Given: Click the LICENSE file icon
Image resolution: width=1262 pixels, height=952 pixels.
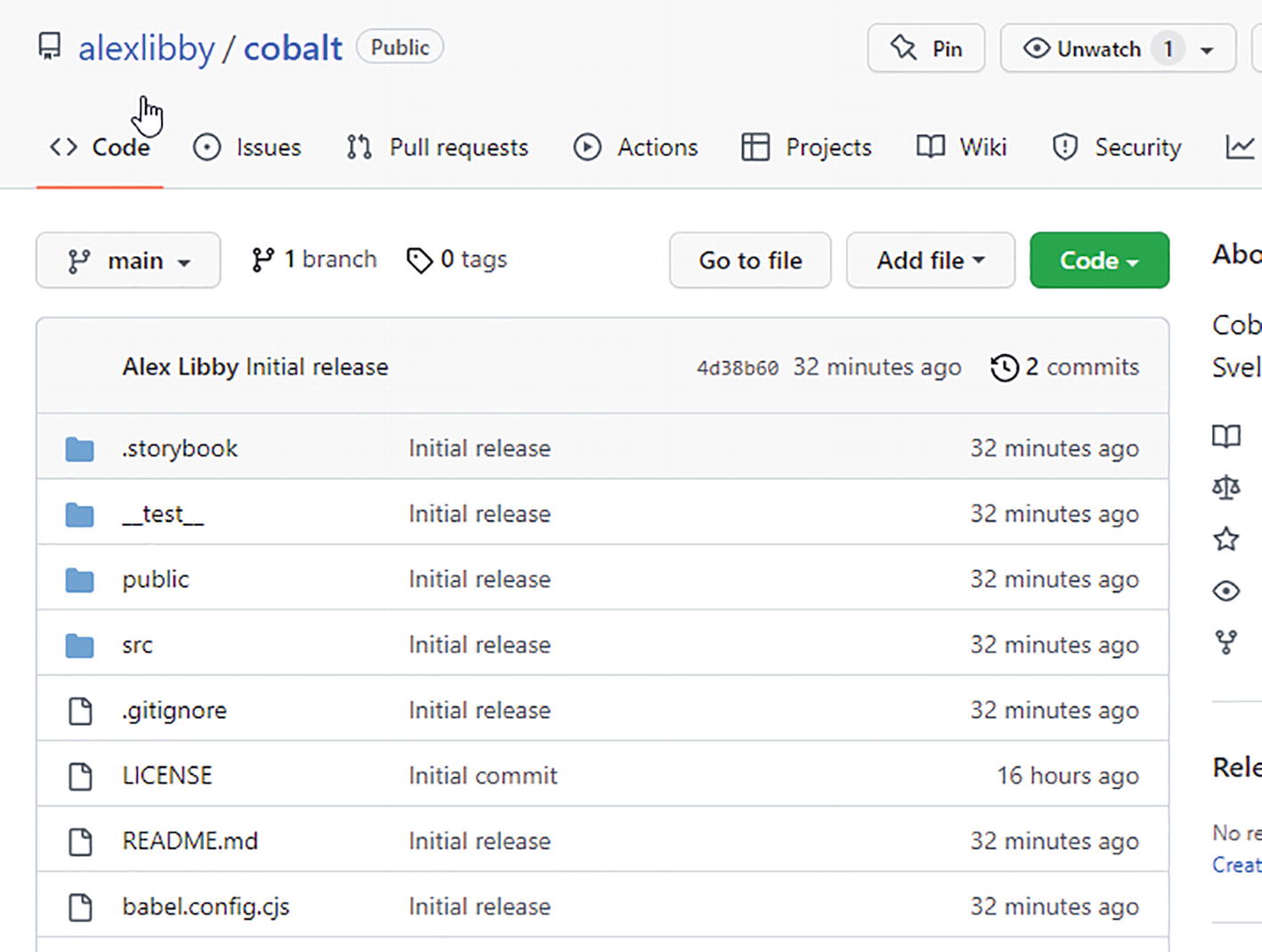Looking at the screenshot, I should click(80, 777).
